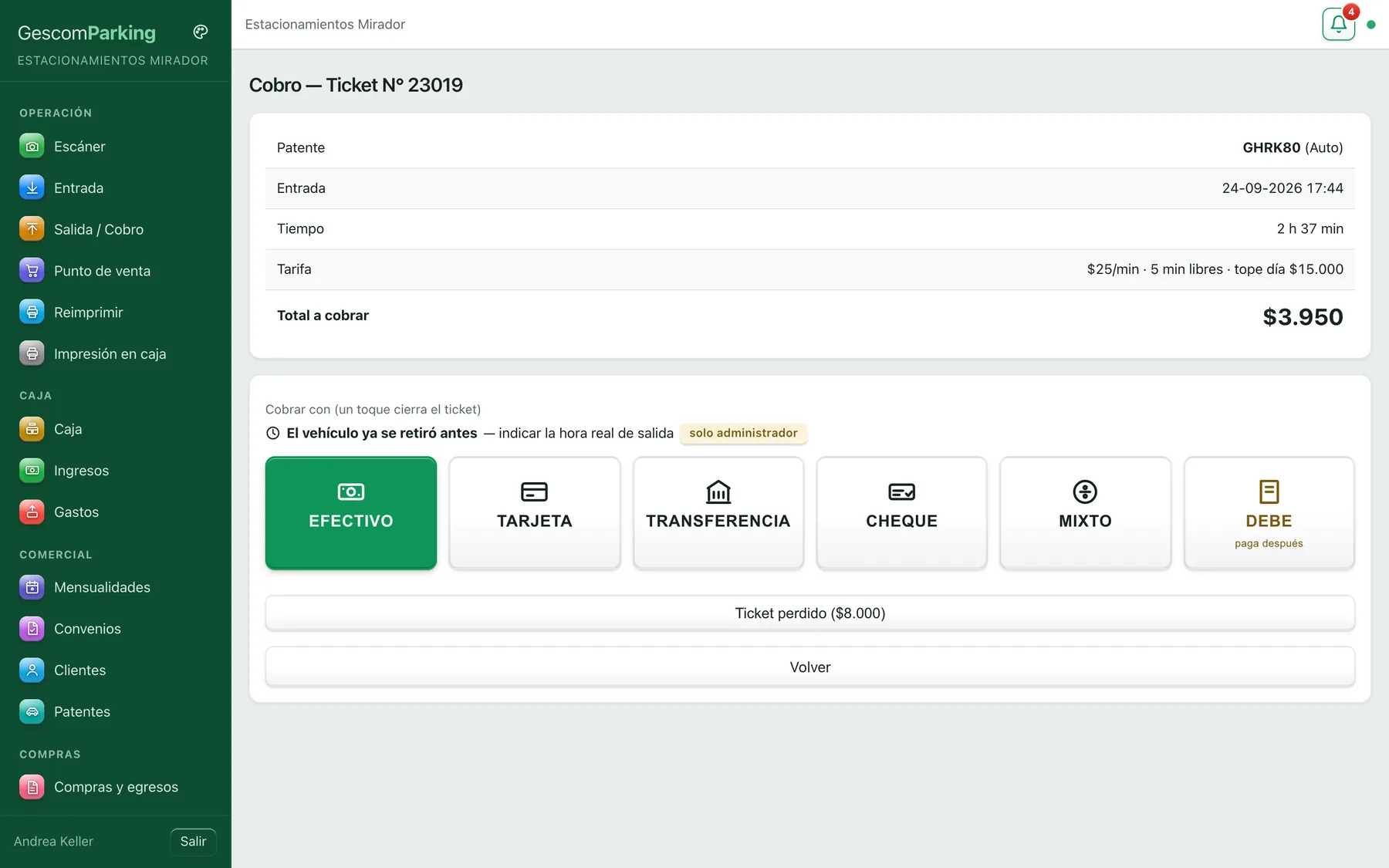Mark ticket as DEBE paga después
1389x868 pixels.
click(1269, 513)
